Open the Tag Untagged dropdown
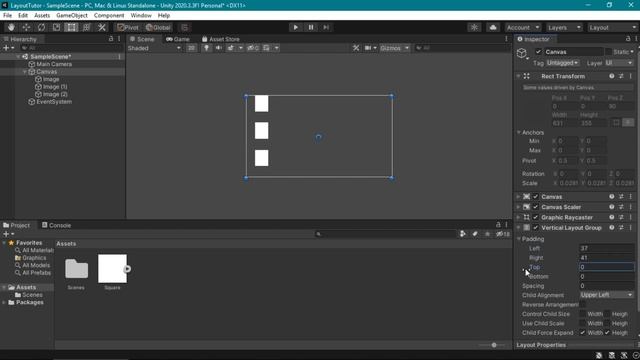Viewport: 640px width, 360px height. 563,63
